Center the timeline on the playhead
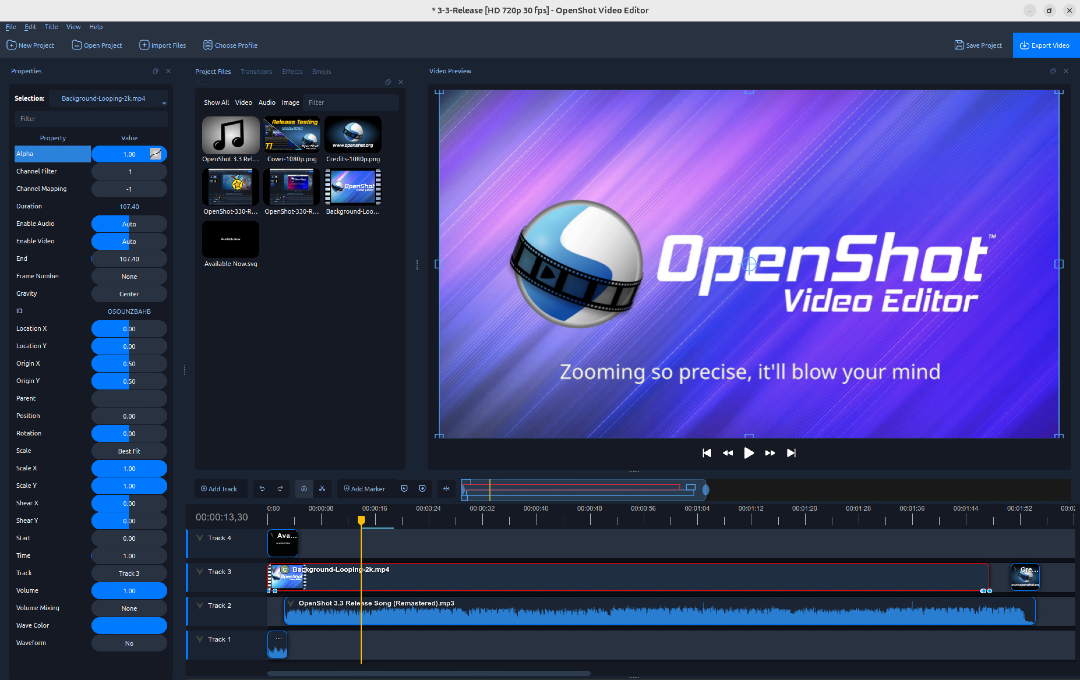Image resolution: width=1080 pixels, height=680 pixels. (446, 488)
